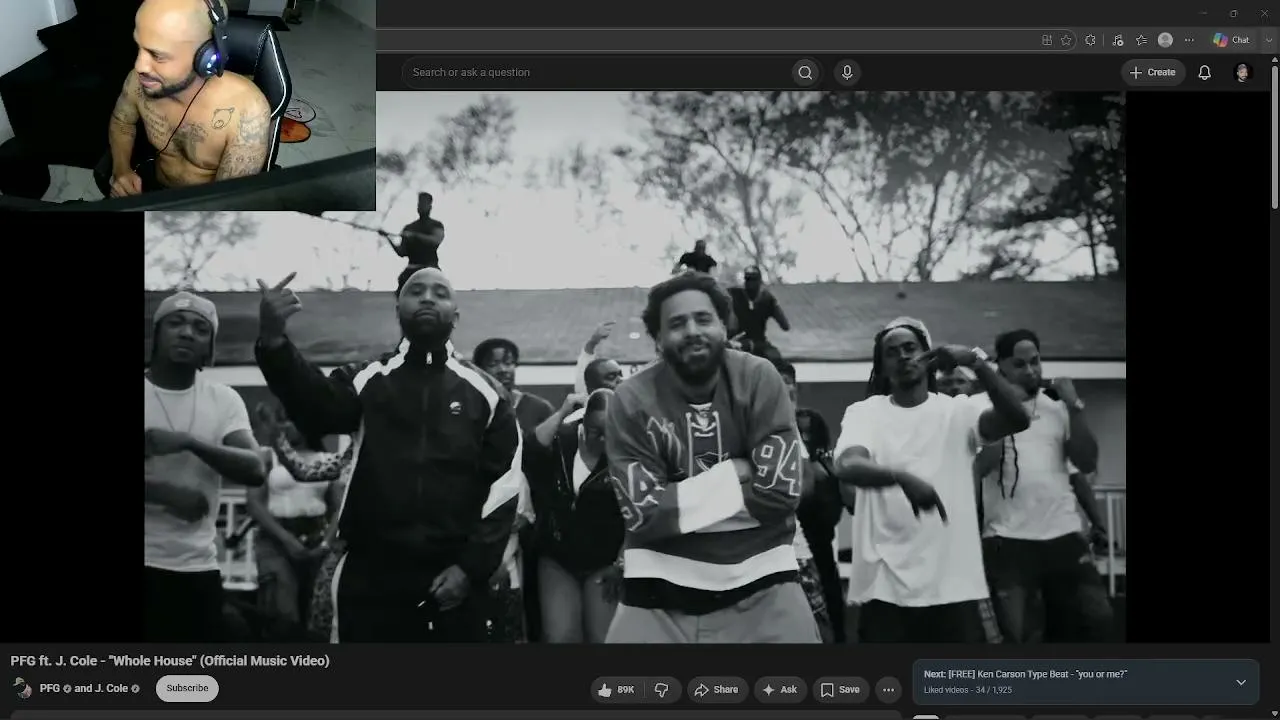Click the Whole House video title
The width and height of the screenshot is (1280, 720).
pyautogui.click(x=170, y=661)
